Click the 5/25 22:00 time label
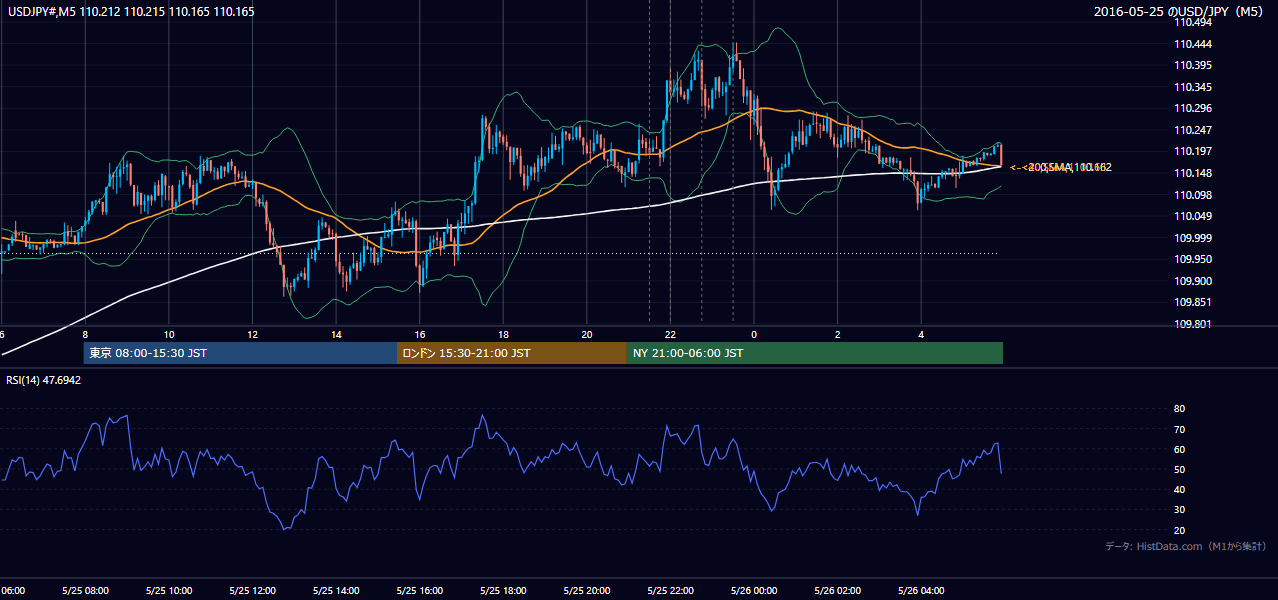Screen dimensions: 1278x600 (x=670, y=591)
